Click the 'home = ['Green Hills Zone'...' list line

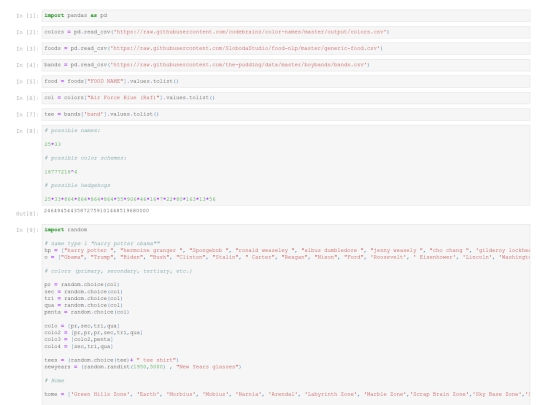click(x=287, y=394)
